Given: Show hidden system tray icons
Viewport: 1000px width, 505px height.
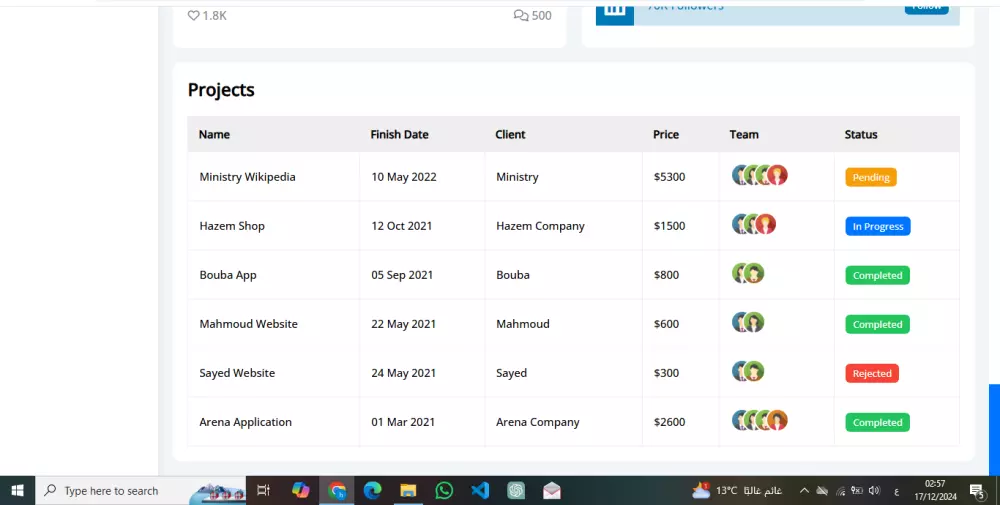Looking at the screenshot, I should click(x=804, y=490).
